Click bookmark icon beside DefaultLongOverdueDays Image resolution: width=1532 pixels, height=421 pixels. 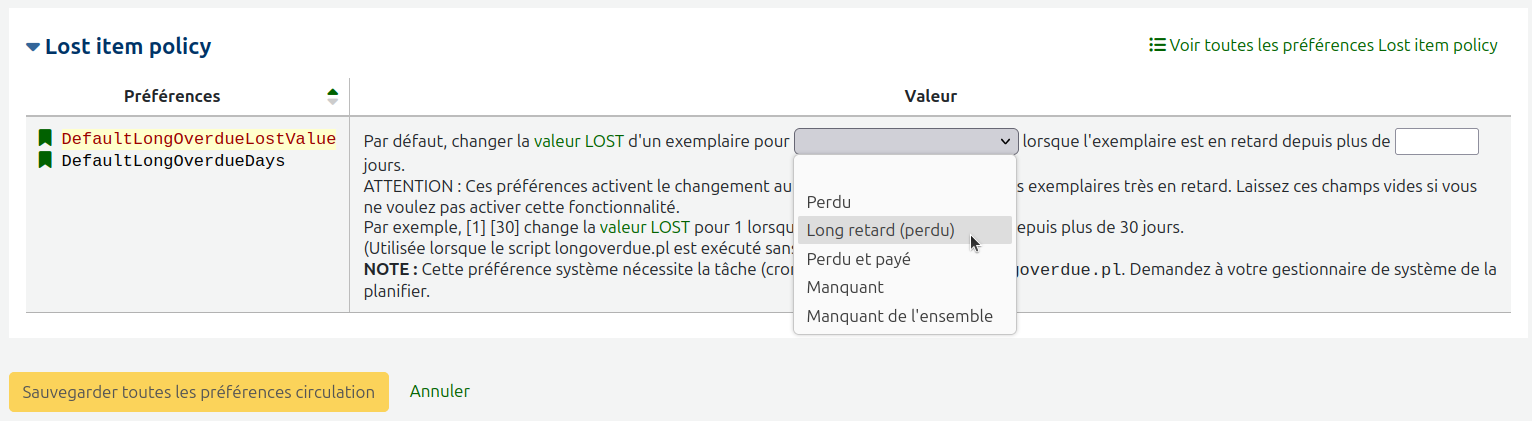(x=45, y=160)
